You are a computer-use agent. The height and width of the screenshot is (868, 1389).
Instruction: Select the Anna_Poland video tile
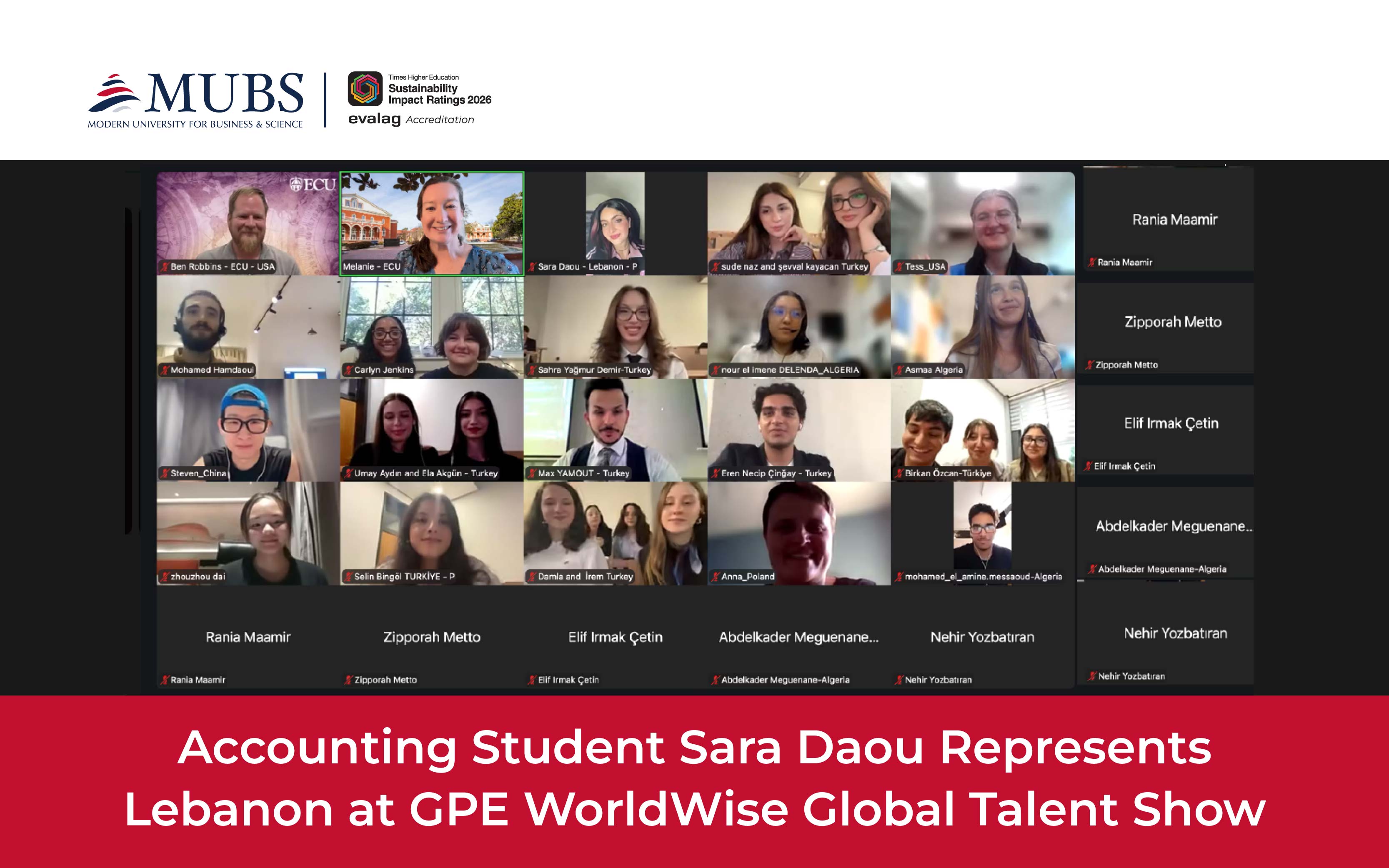799,533
